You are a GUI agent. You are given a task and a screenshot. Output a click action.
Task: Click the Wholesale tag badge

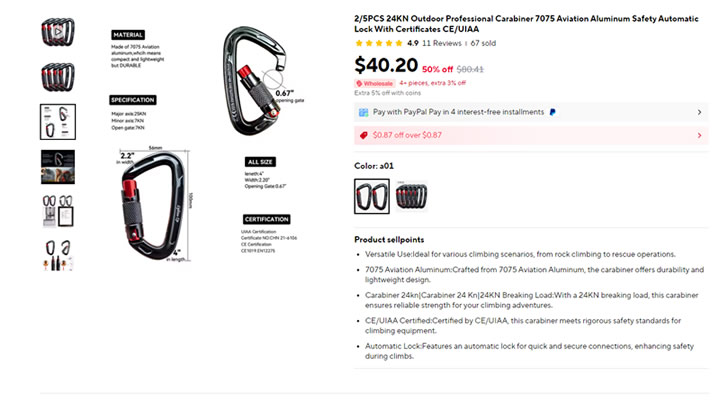(375, 84)
